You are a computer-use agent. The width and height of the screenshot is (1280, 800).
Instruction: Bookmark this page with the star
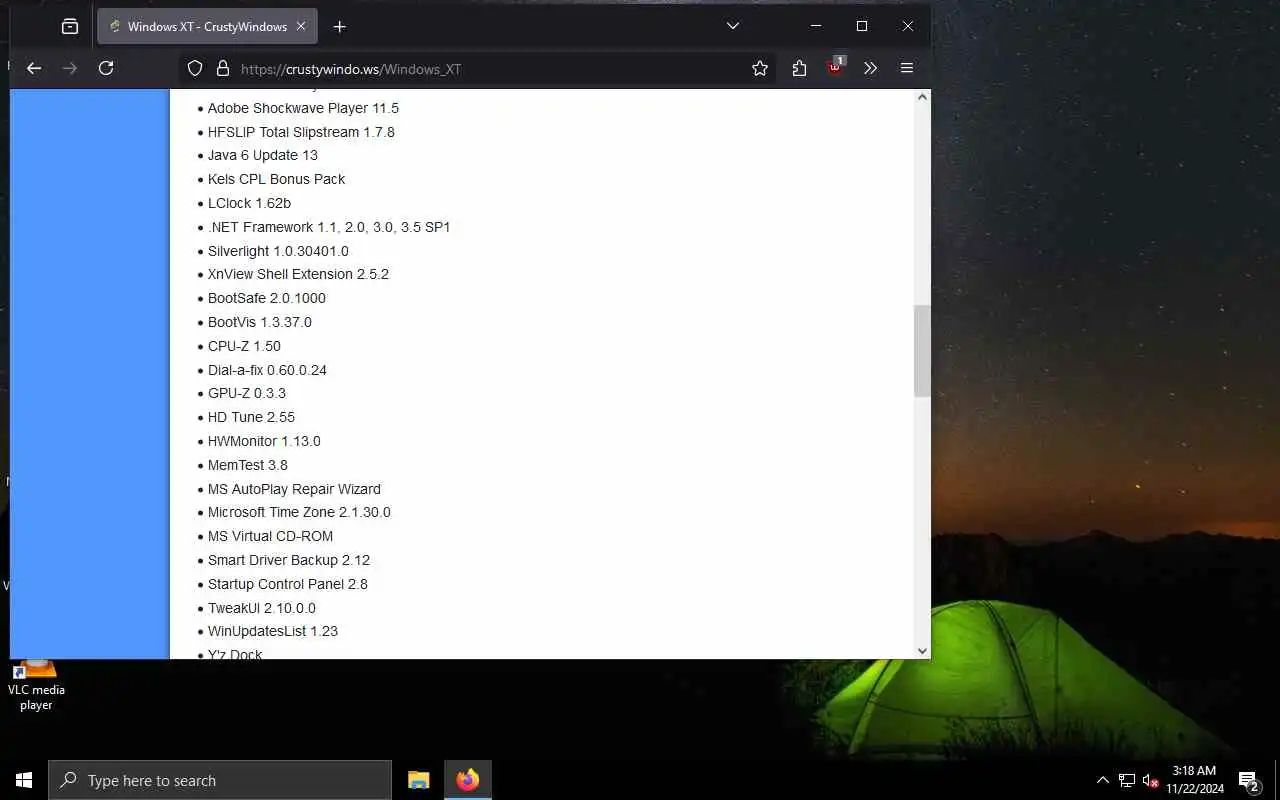(x=760, y=68)
